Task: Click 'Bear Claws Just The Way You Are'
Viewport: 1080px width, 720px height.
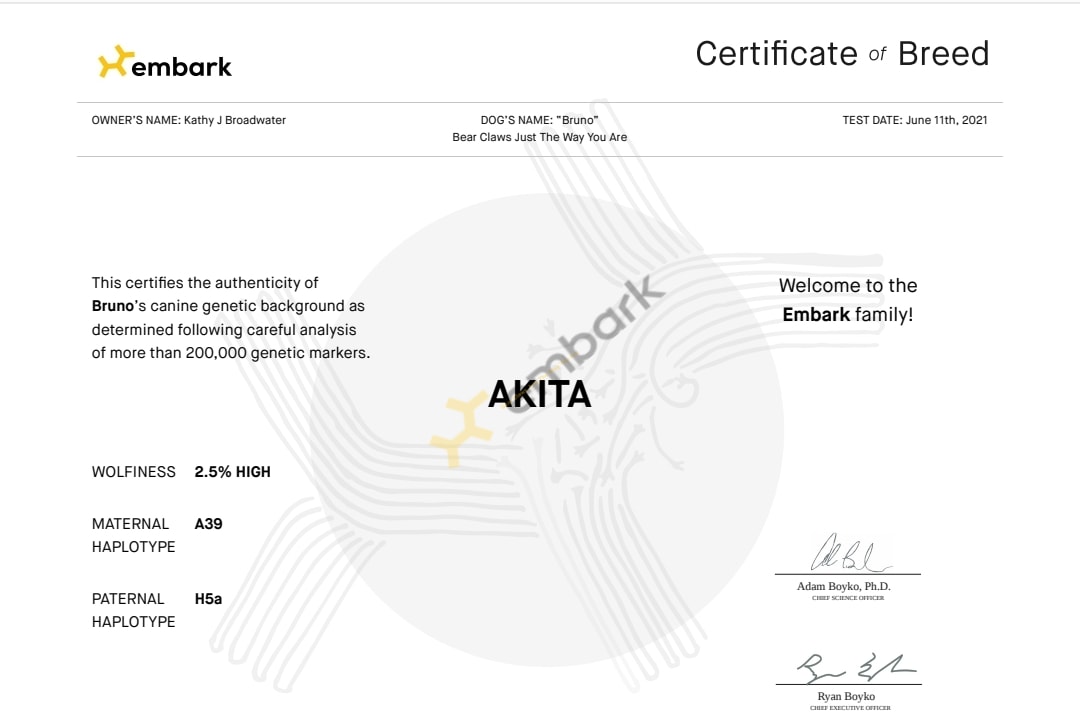Action: (x=539, y=137)
